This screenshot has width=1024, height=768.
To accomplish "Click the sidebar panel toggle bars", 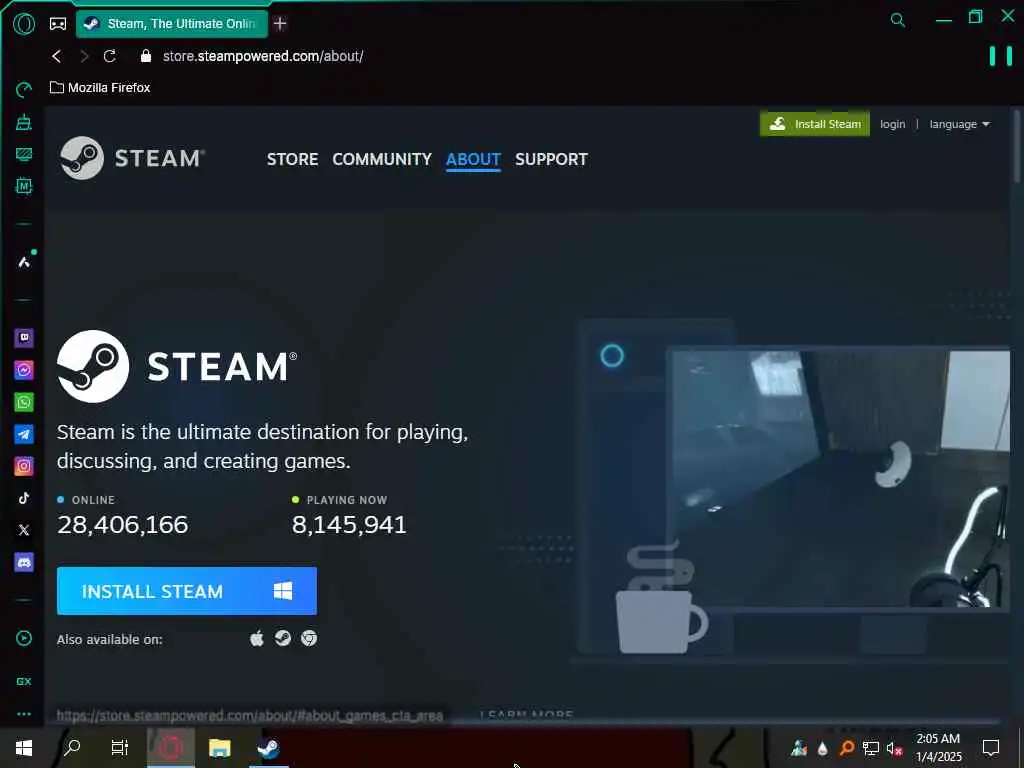I will (x=1000, y=56).
